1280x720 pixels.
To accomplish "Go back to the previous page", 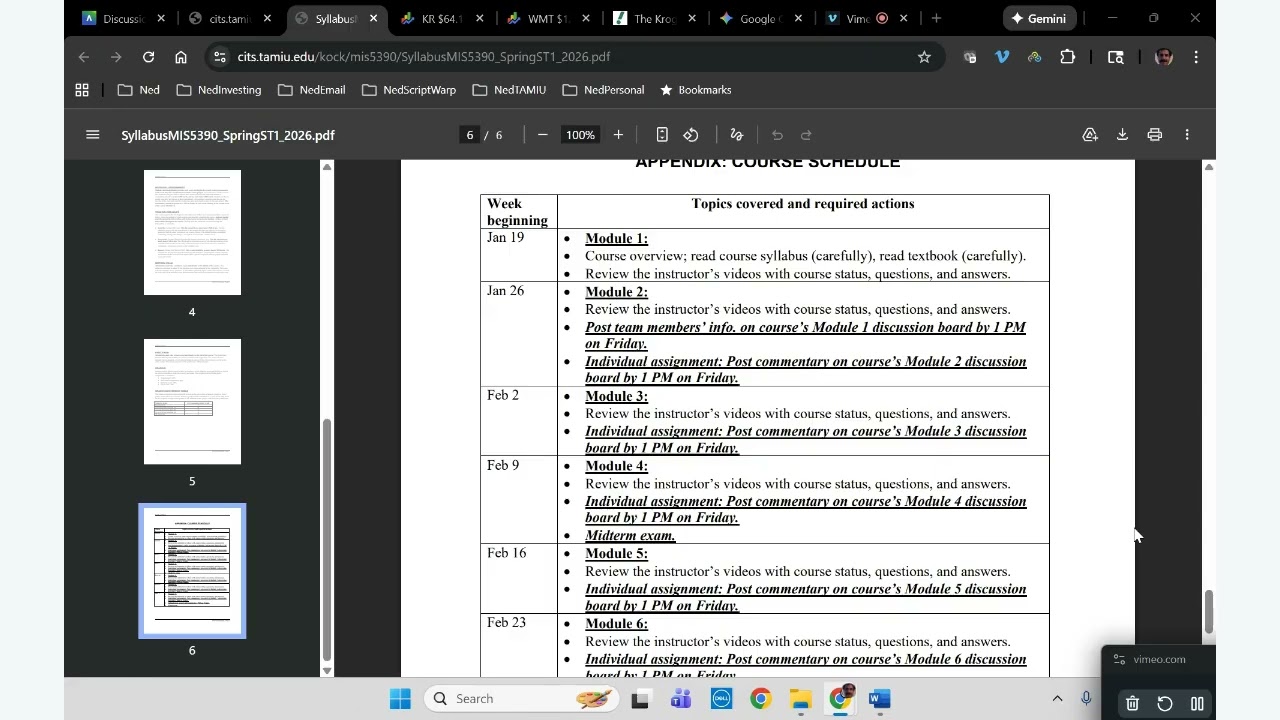I will (84, 57).
